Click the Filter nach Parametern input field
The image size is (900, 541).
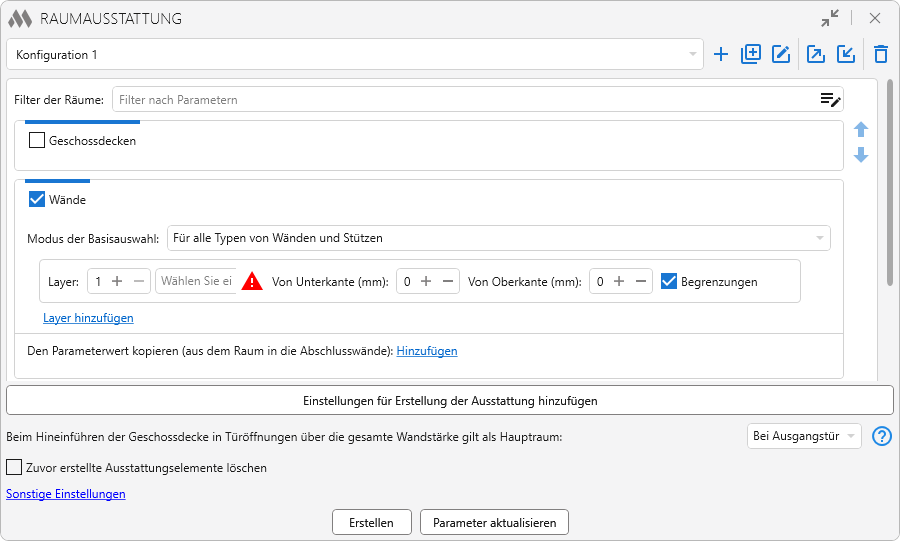click(x=460, y=99)
